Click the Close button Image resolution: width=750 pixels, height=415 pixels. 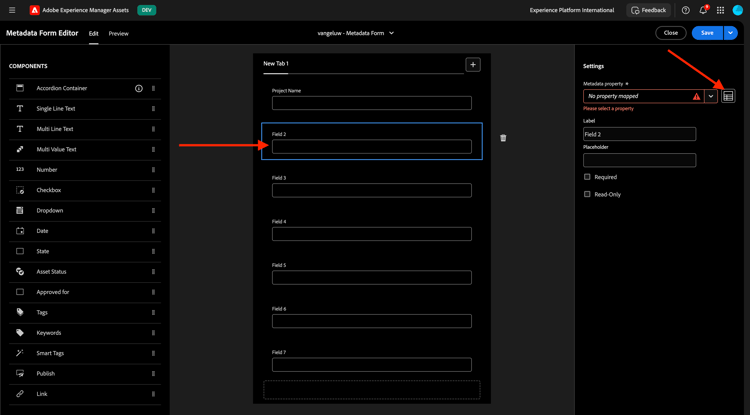click(671, 33)
